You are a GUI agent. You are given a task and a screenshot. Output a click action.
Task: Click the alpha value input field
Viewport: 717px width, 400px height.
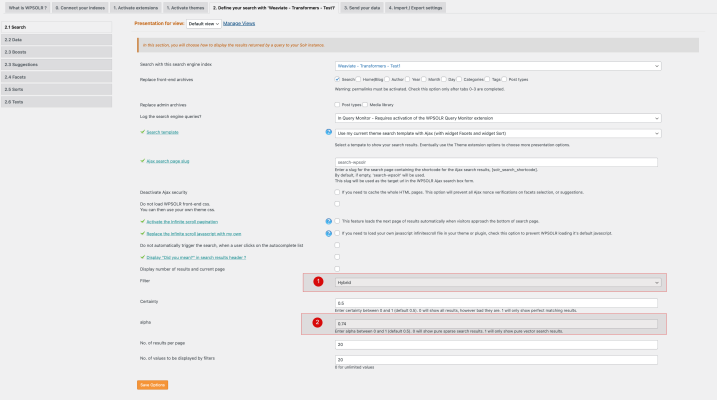click(496, 324)
